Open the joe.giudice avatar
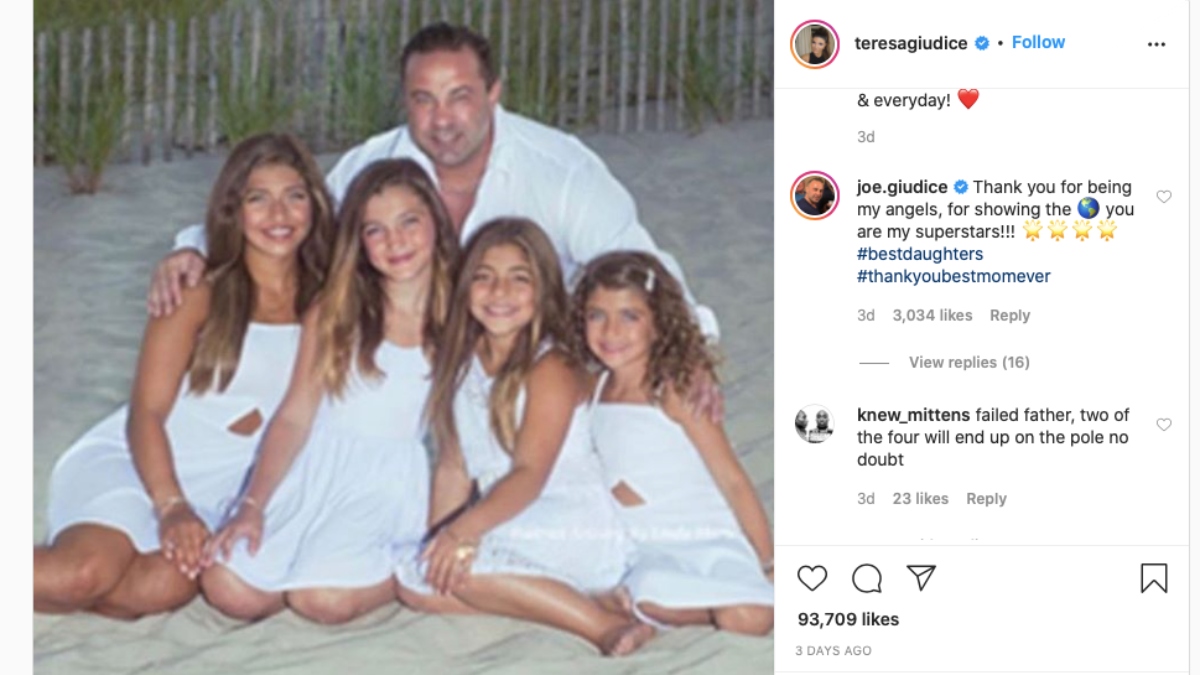This screenshot has height=675, width=1200. pos(814,195)
